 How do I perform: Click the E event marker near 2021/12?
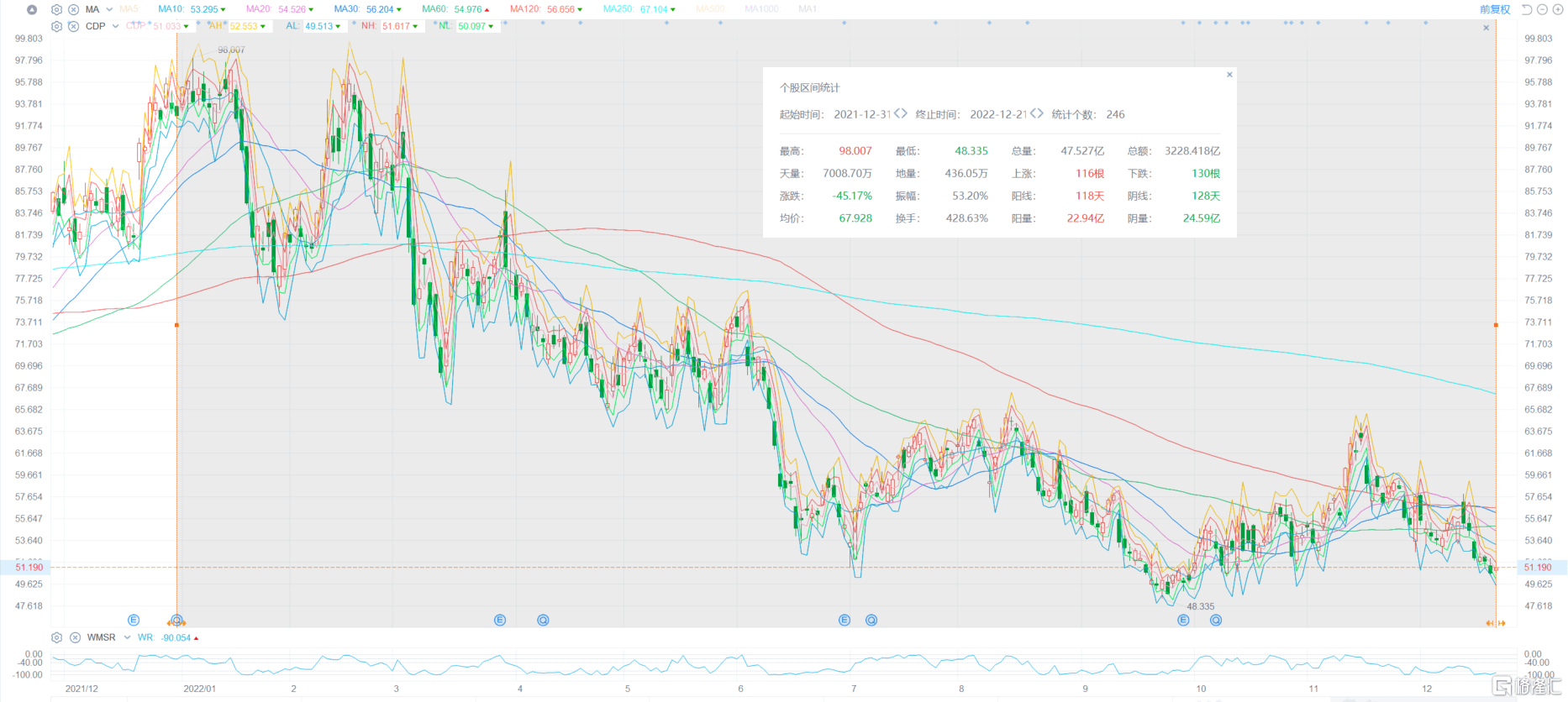[x=134, y=620]
